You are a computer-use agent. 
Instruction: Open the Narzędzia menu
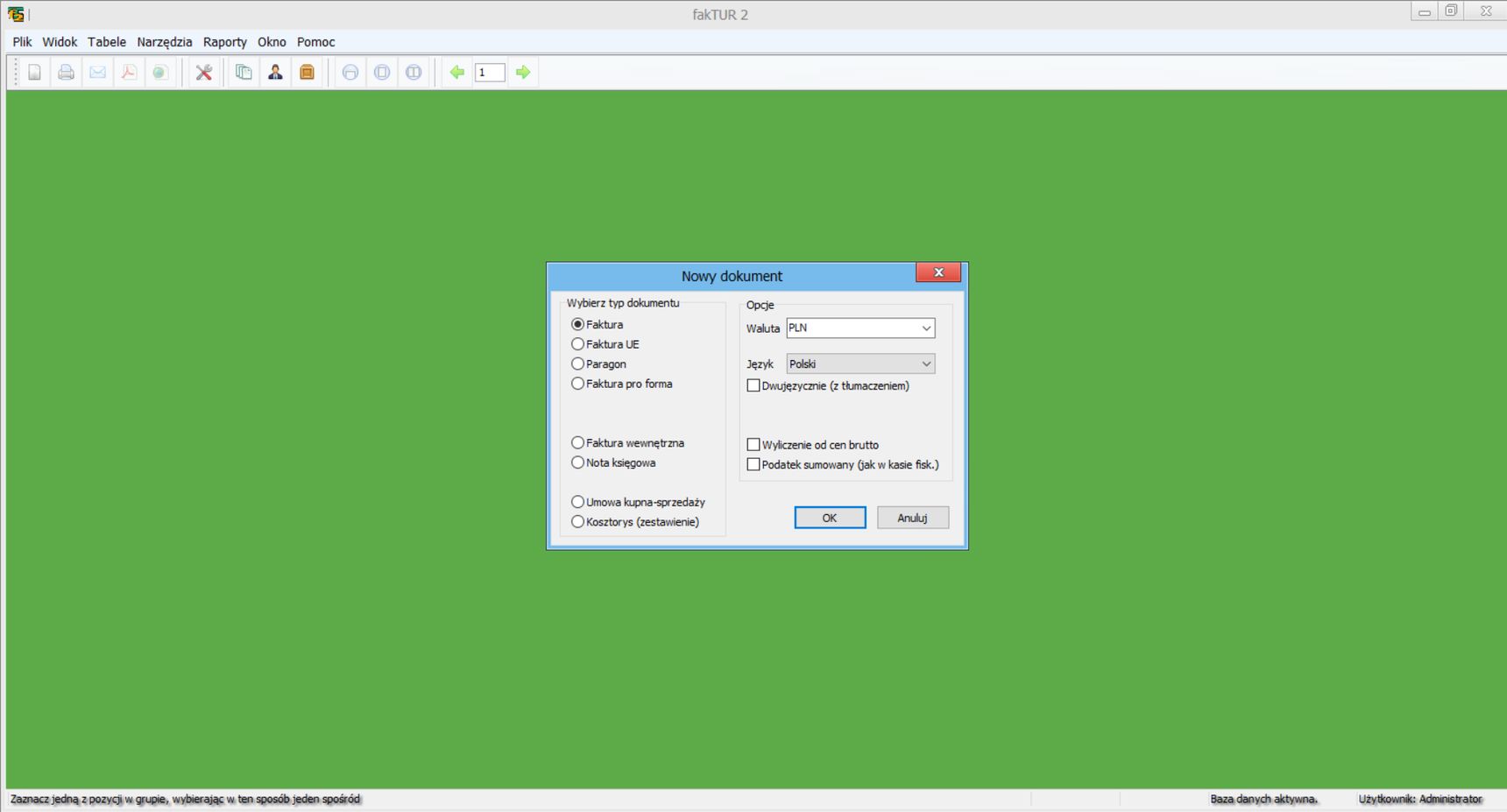click(165, 42)
